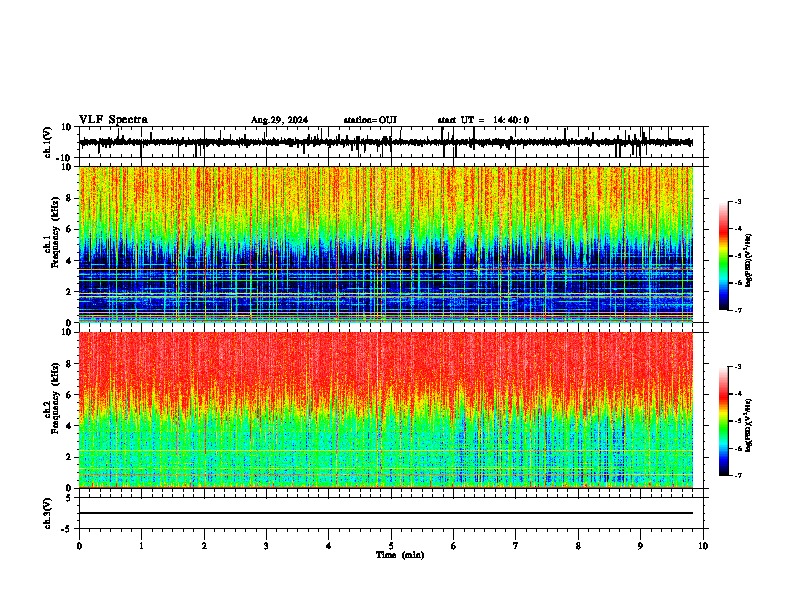Click the ch.1 spectrogram color scale bar
Image resolution: width=792 pixels, height=612 pixels.
coord(723,256)
